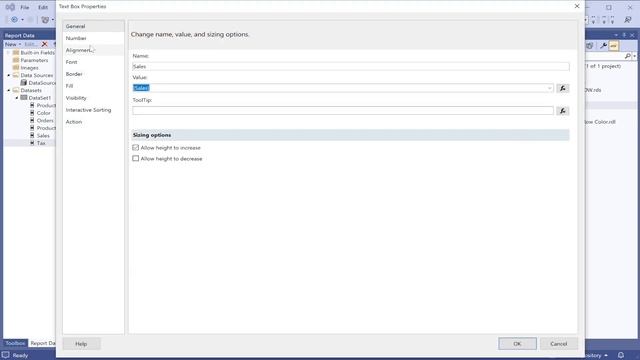Click the Images folder icon
Image resolution: width=640 pixels, height=360 pixels.
(16, 68)
